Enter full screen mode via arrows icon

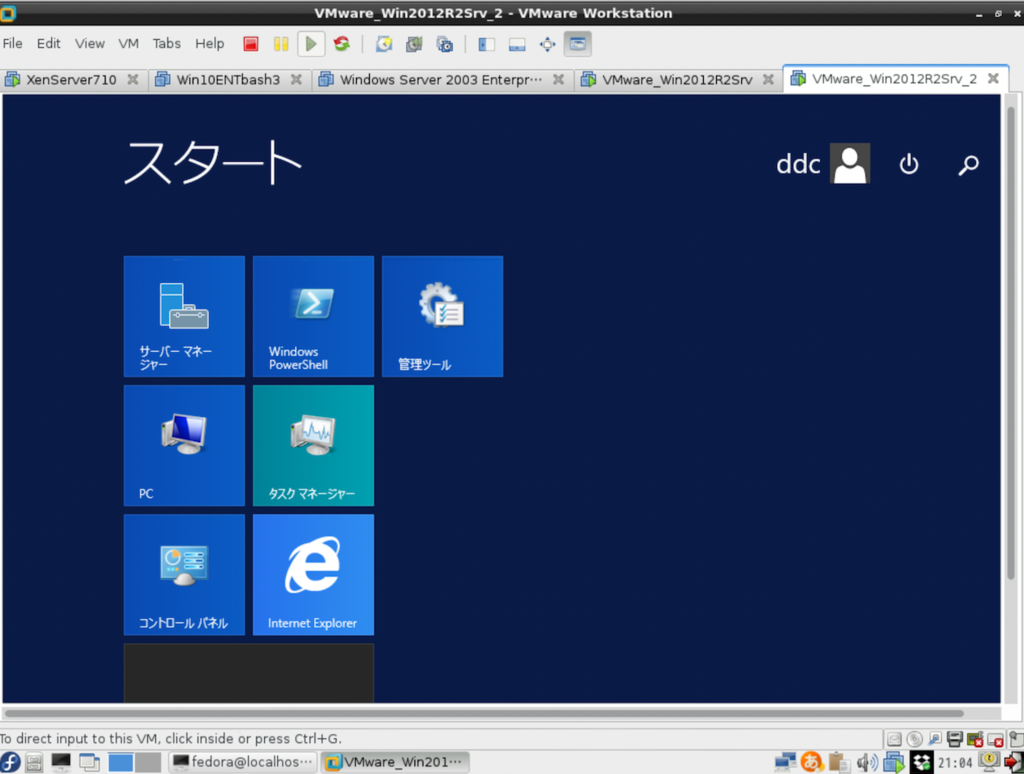[547, 44]
